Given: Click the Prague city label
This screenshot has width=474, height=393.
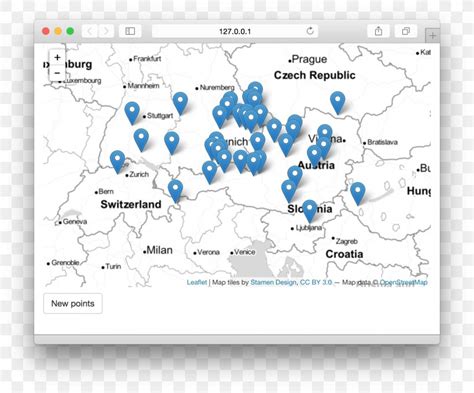Looking at the screenshot, I should point(309,59).
